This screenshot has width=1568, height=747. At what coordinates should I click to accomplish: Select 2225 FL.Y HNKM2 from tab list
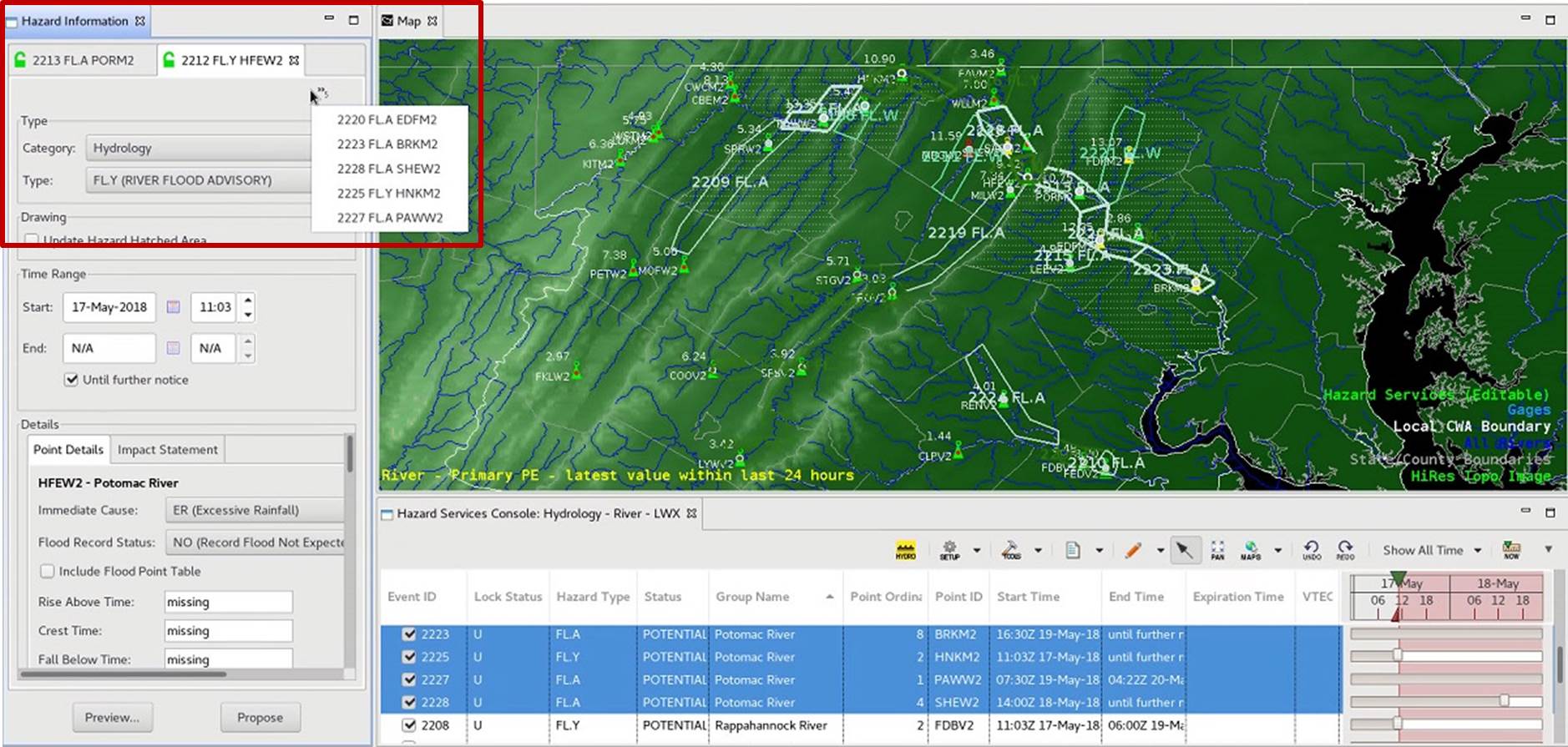point(388,193)
